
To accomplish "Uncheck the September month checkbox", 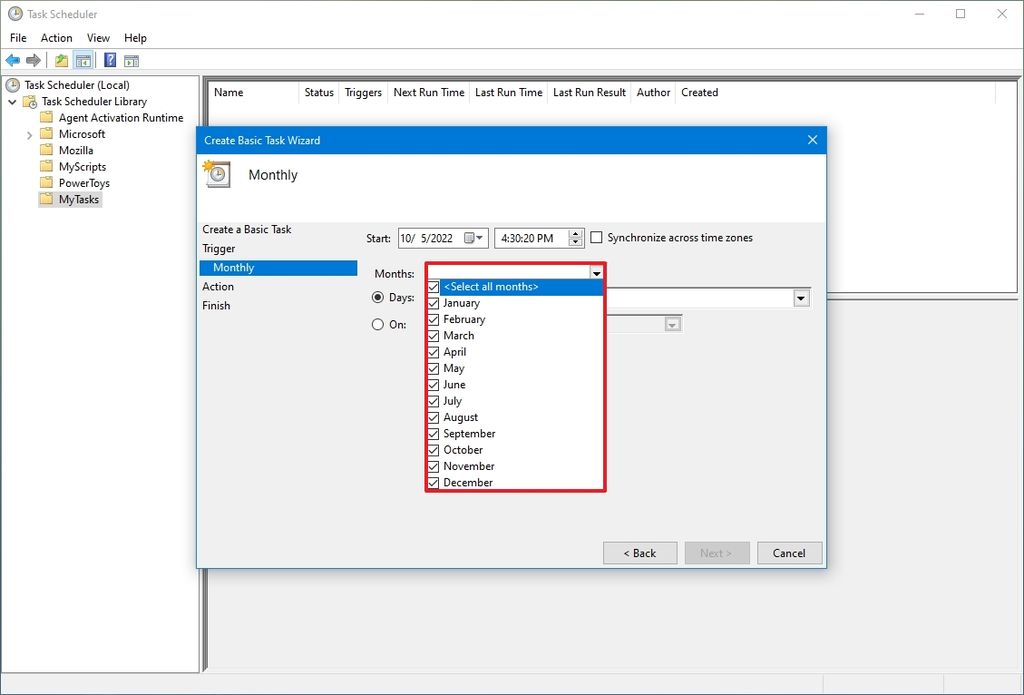I will [x=432, y=433].
